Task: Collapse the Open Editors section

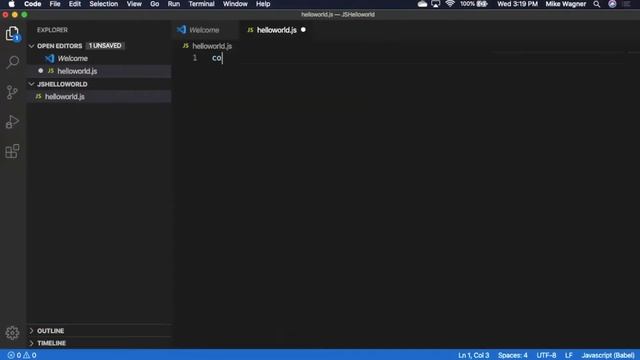Action: click(31, 46)
